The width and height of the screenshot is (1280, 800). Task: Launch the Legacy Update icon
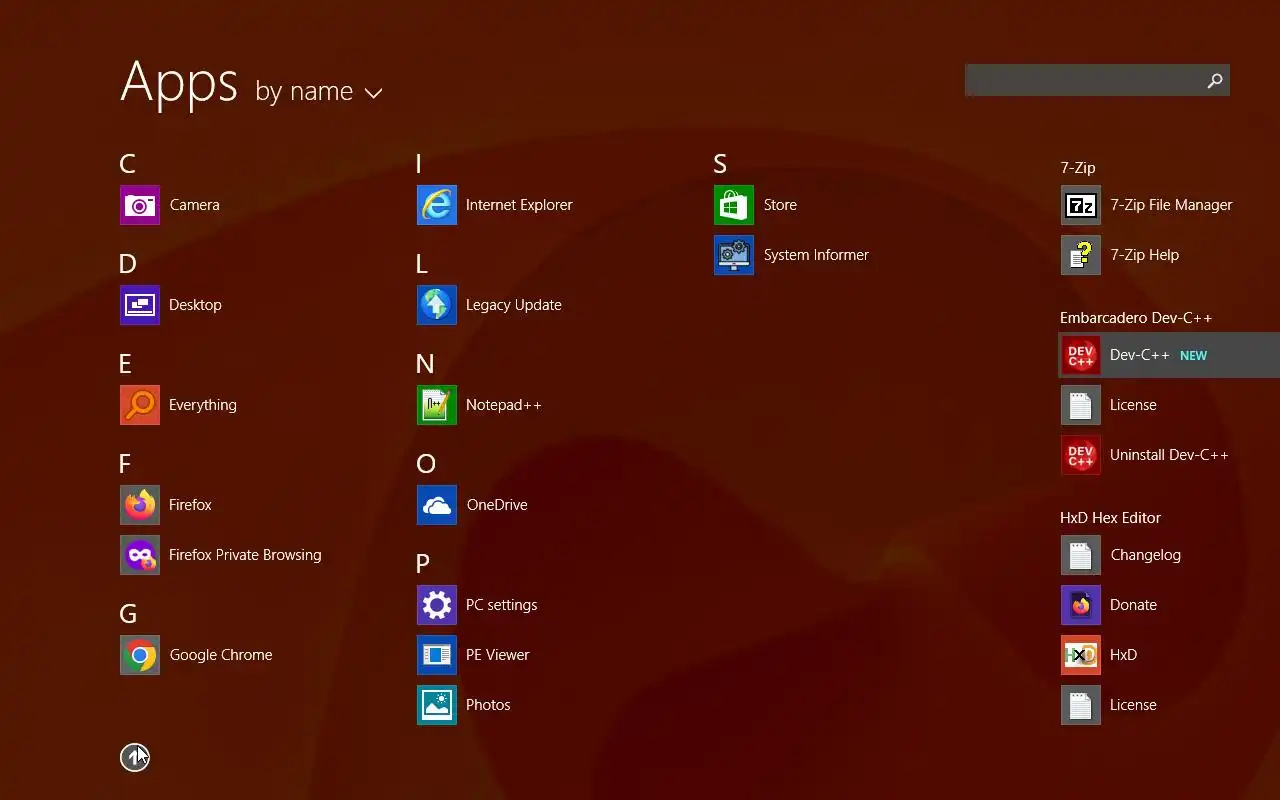click(437, 305)
